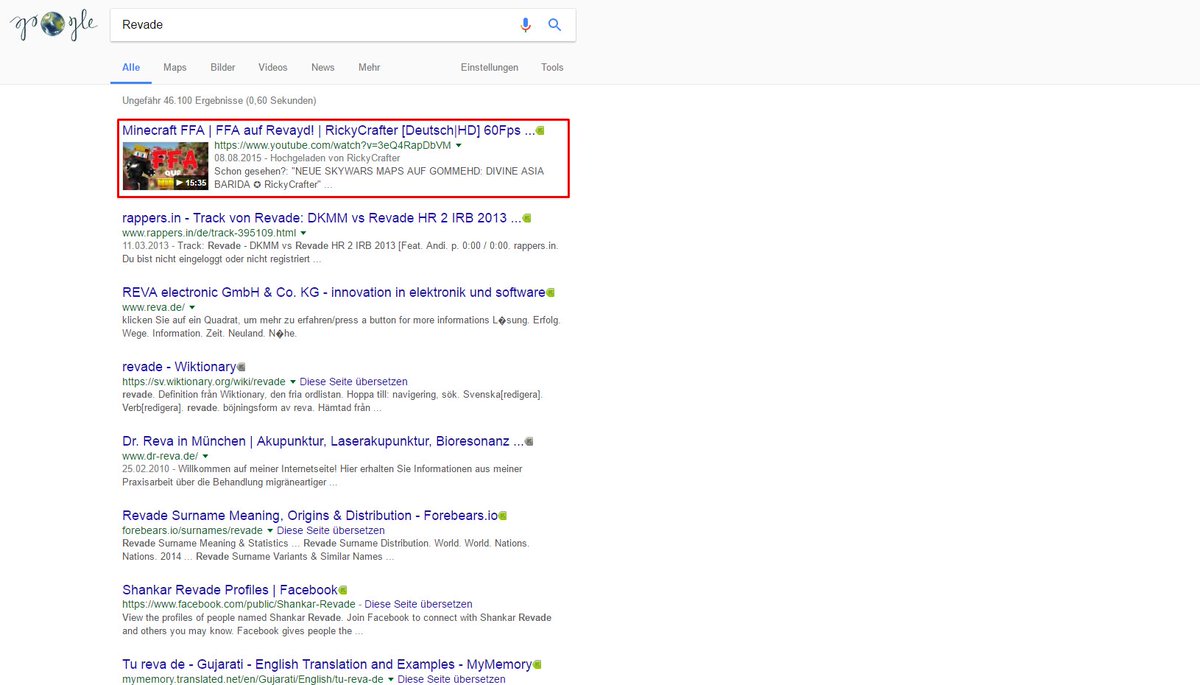Image resolution: width=1200 pixels, height=685 pixels.
Task: Switch to the News tab
Action: click(x=323, y=68)
